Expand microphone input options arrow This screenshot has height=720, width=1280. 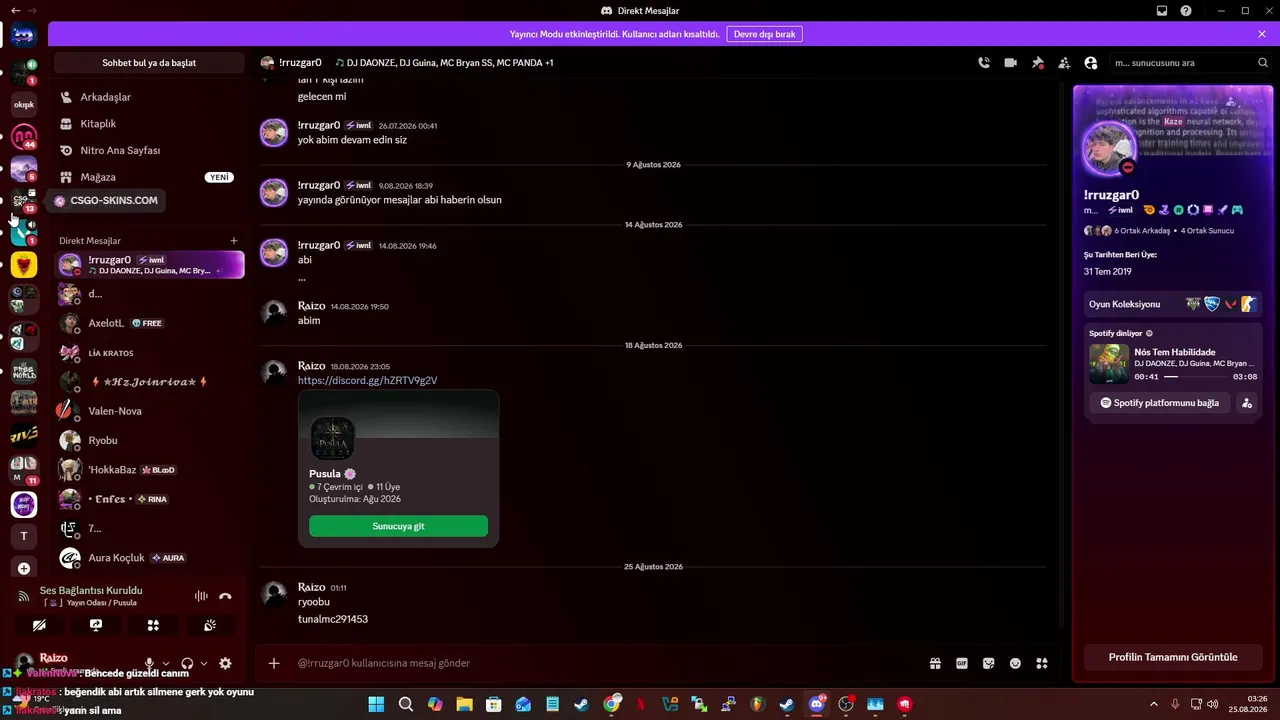[166, 663]
